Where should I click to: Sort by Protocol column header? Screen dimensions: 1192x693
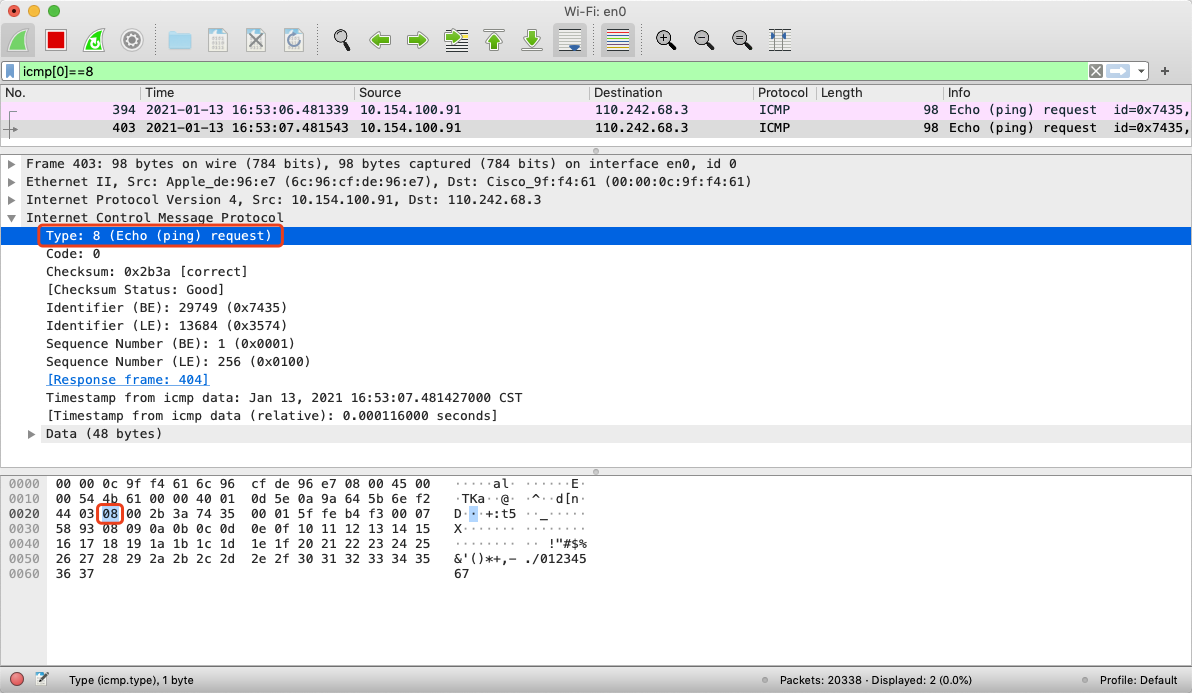pos(785,93)
